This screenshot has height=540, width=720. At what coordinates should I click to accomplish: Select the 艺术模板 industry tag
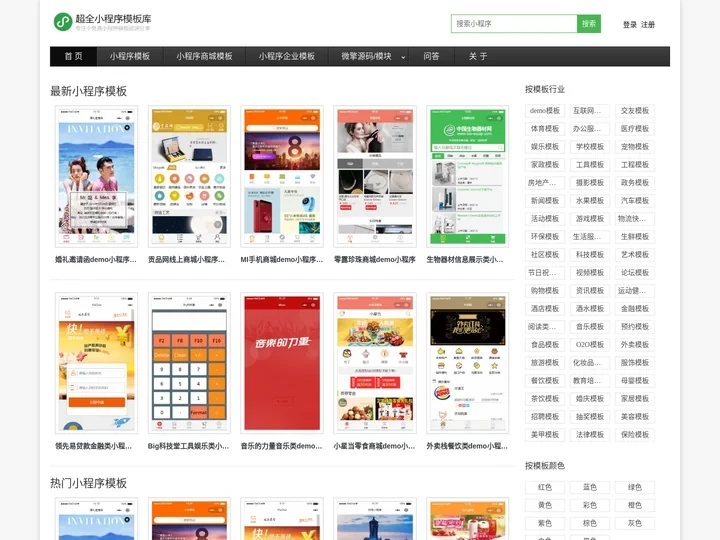click(x=635, y=254)
